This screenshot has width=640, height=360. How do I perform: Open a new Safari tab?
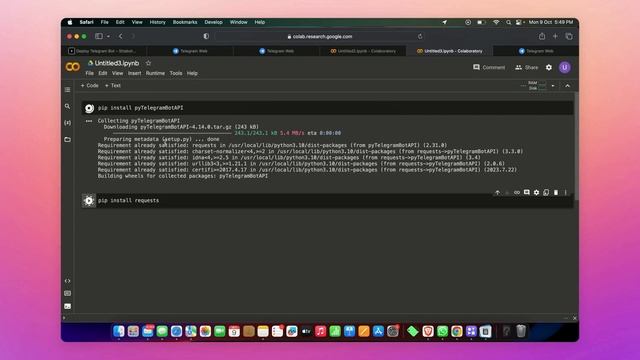pyautogui.click(x=555, y=36)
